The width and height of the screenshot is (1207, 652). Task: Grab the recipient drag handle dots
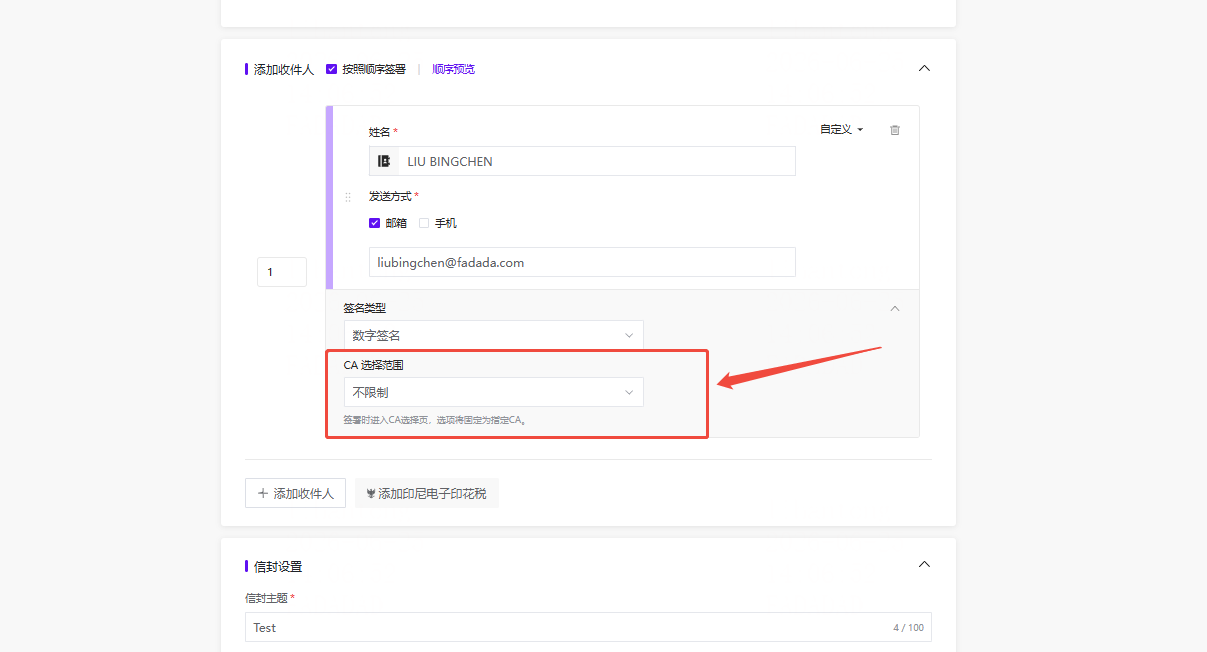(x=348, y=197)
